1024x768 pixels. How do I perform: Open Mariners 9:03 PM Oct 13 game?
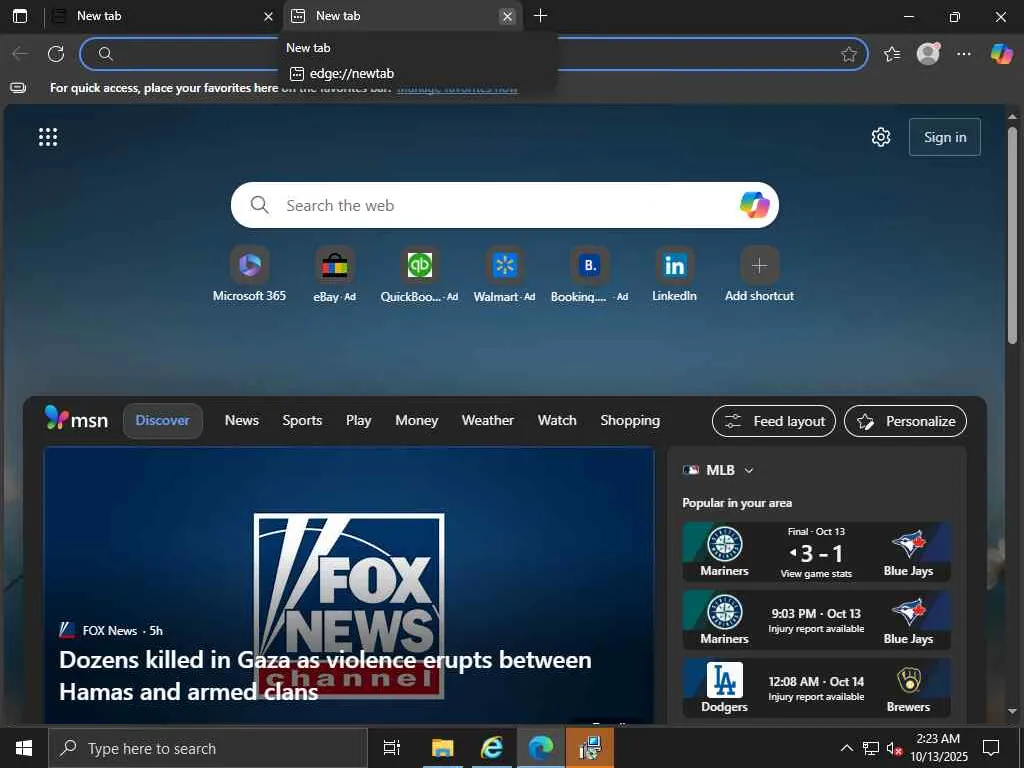[816, 620]
